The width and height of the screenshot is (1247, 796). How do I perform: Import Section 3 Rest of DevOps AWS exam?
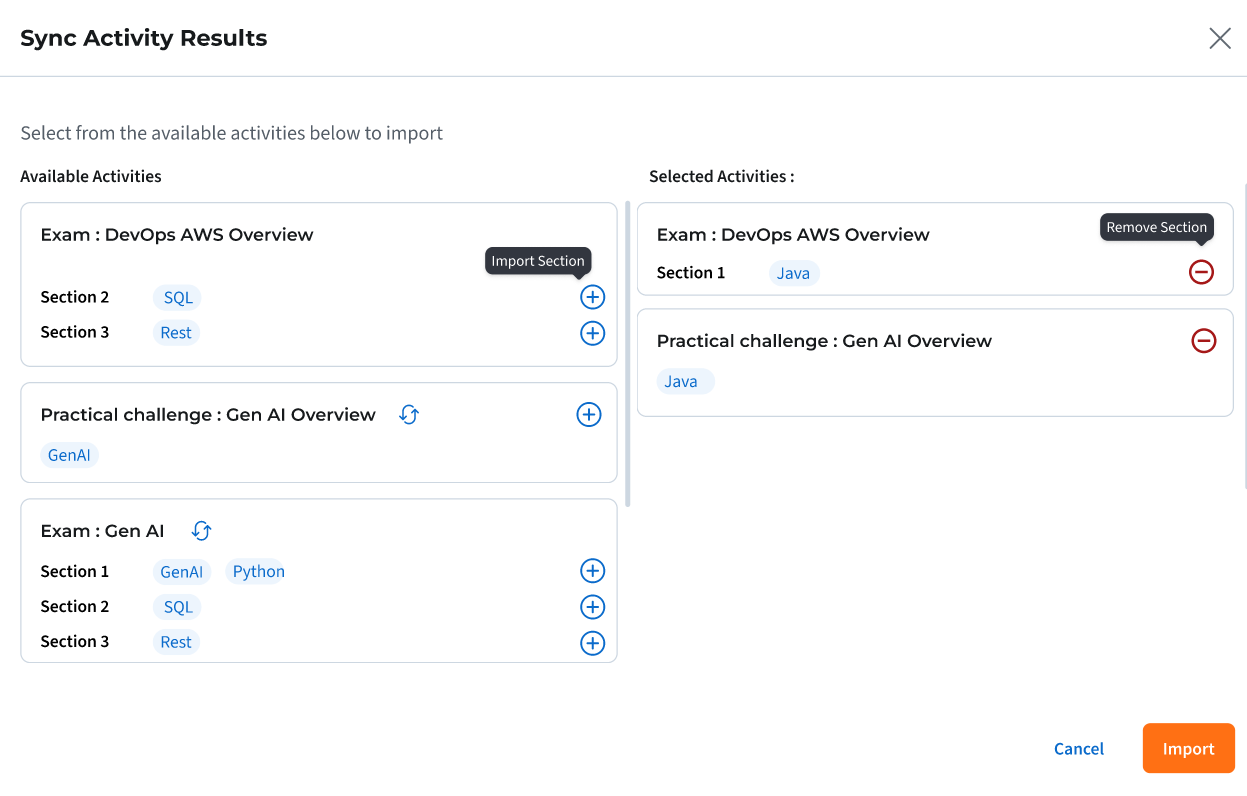click(592, 333)
